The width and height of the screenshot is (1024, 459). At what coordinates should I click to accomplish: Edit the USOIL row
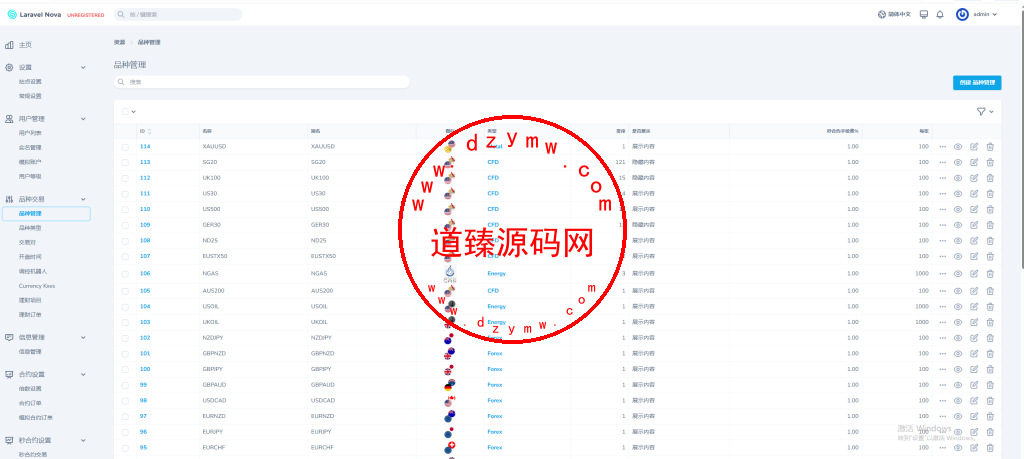pos(974,306)
